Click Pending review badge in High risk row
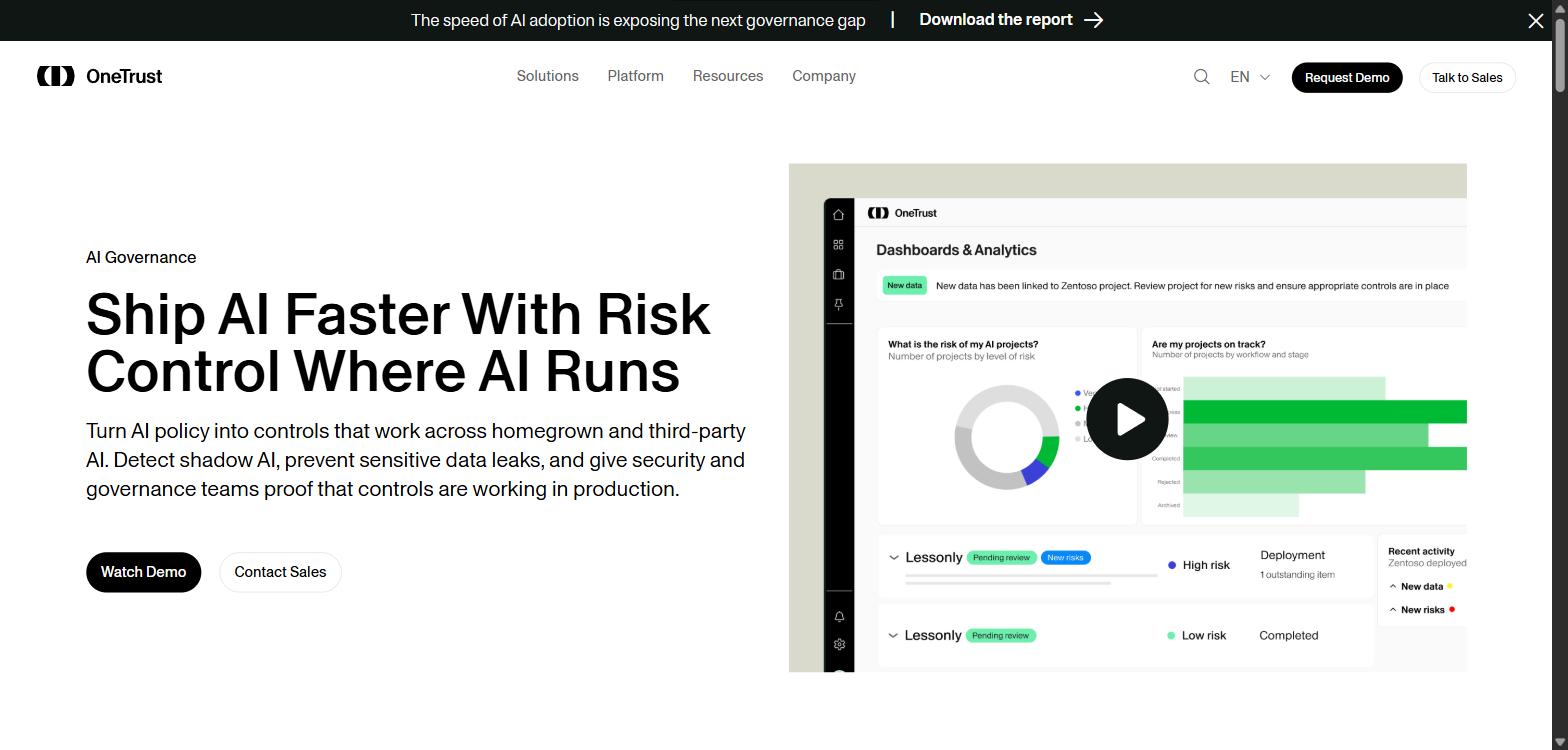 [x=1001, y=558]
